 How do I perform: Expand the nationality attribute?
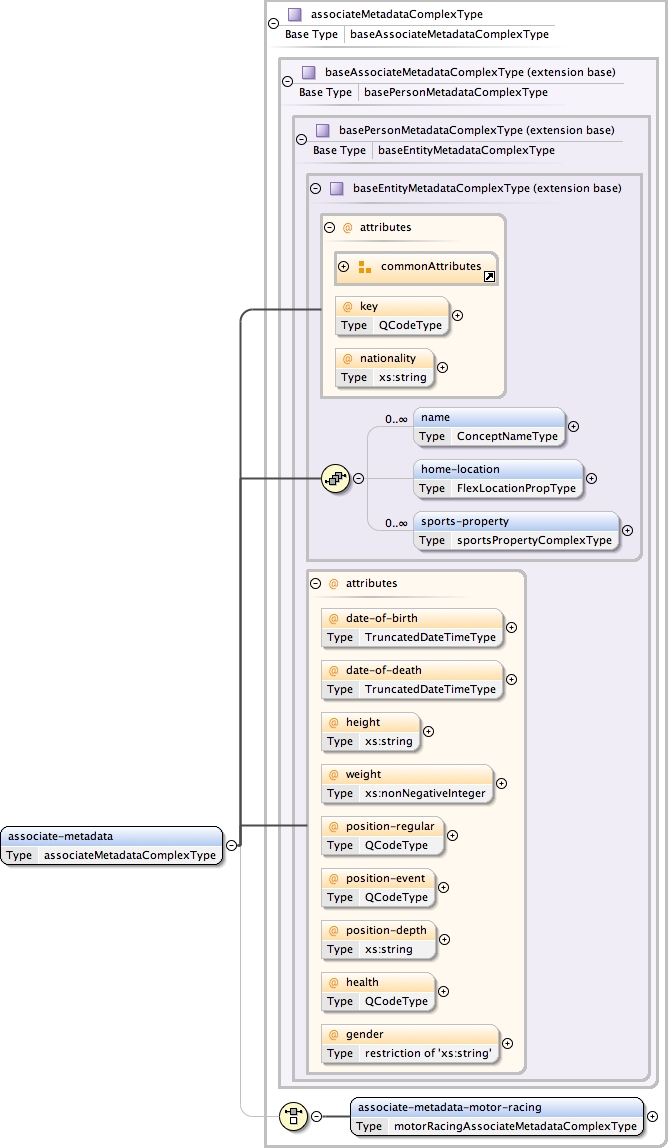click(443, 367)
